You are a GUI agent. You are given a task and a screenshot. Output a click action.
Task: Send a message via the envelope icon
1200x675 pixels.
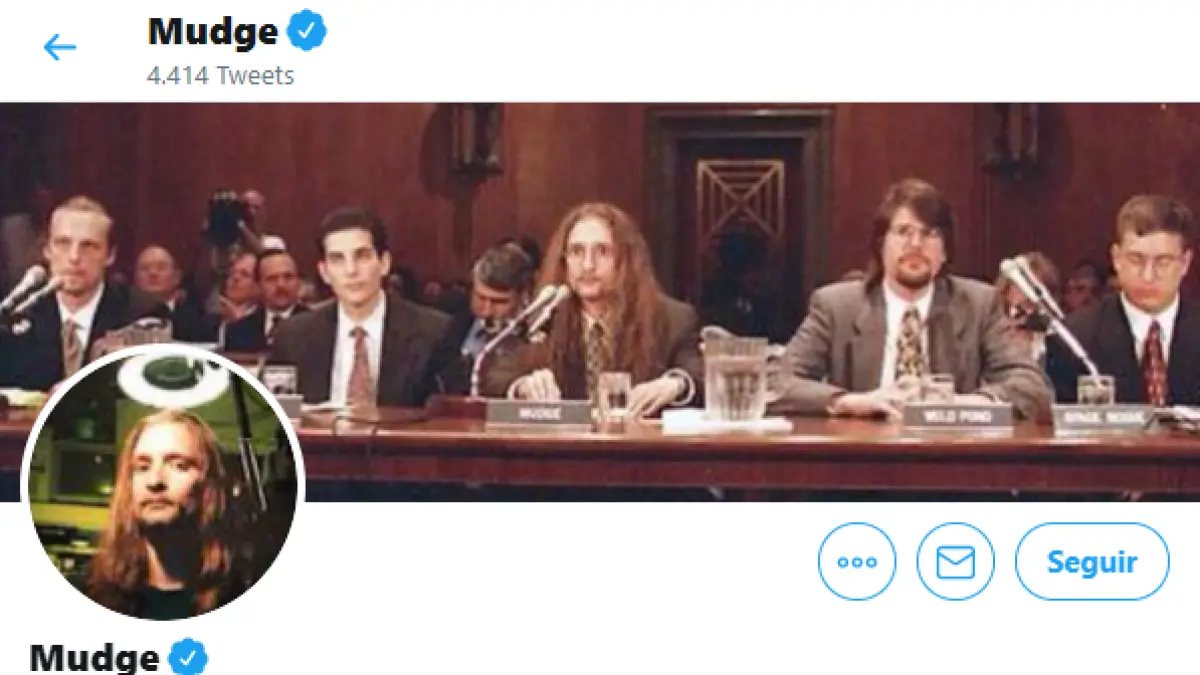pyautogui.click(x=955, y=561)
